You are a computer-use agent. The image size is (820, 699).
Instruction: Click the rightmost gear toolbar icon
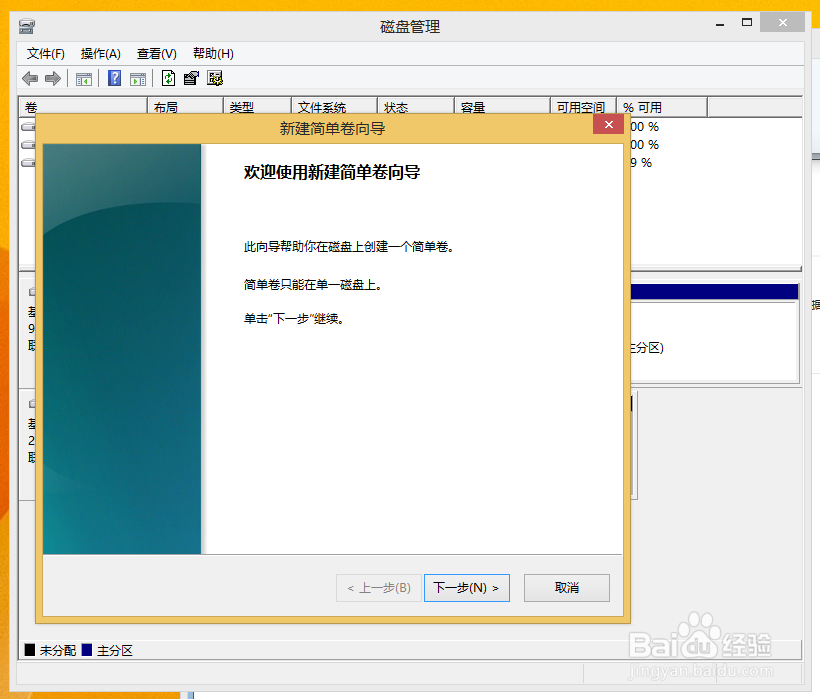click(x=215, y=78)
